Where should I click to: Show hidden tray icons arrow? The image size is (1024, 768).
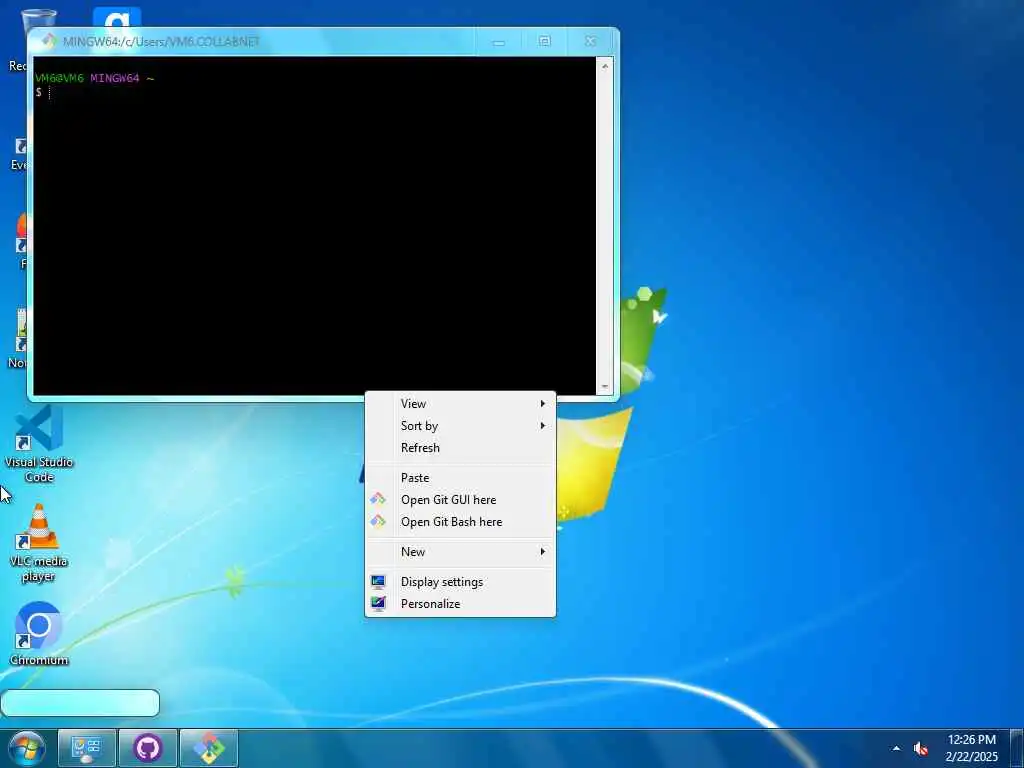pos(896,748)
